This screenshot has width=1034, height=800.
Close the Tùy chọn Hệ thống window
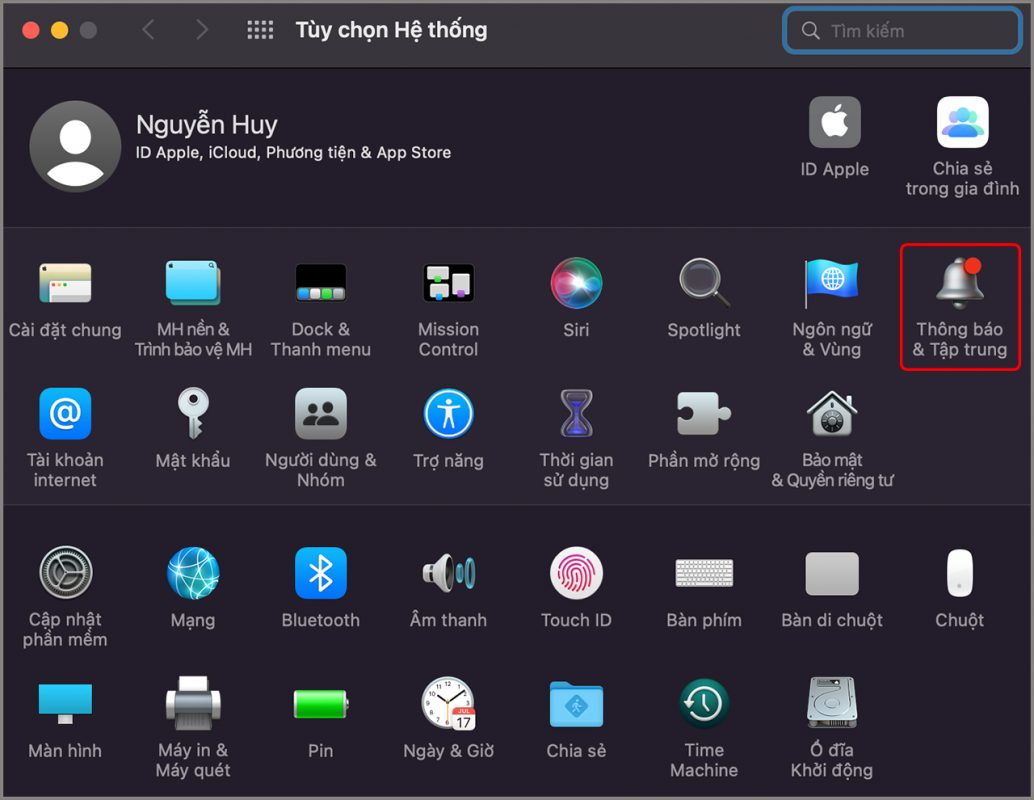(30, 30)
